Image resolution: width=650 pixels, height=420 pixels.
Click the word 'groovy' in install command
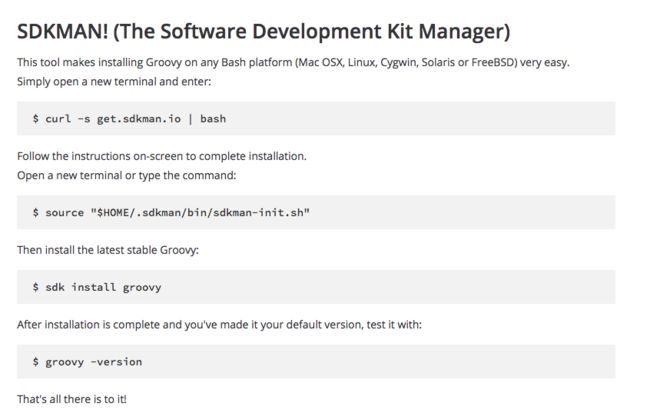142,288
